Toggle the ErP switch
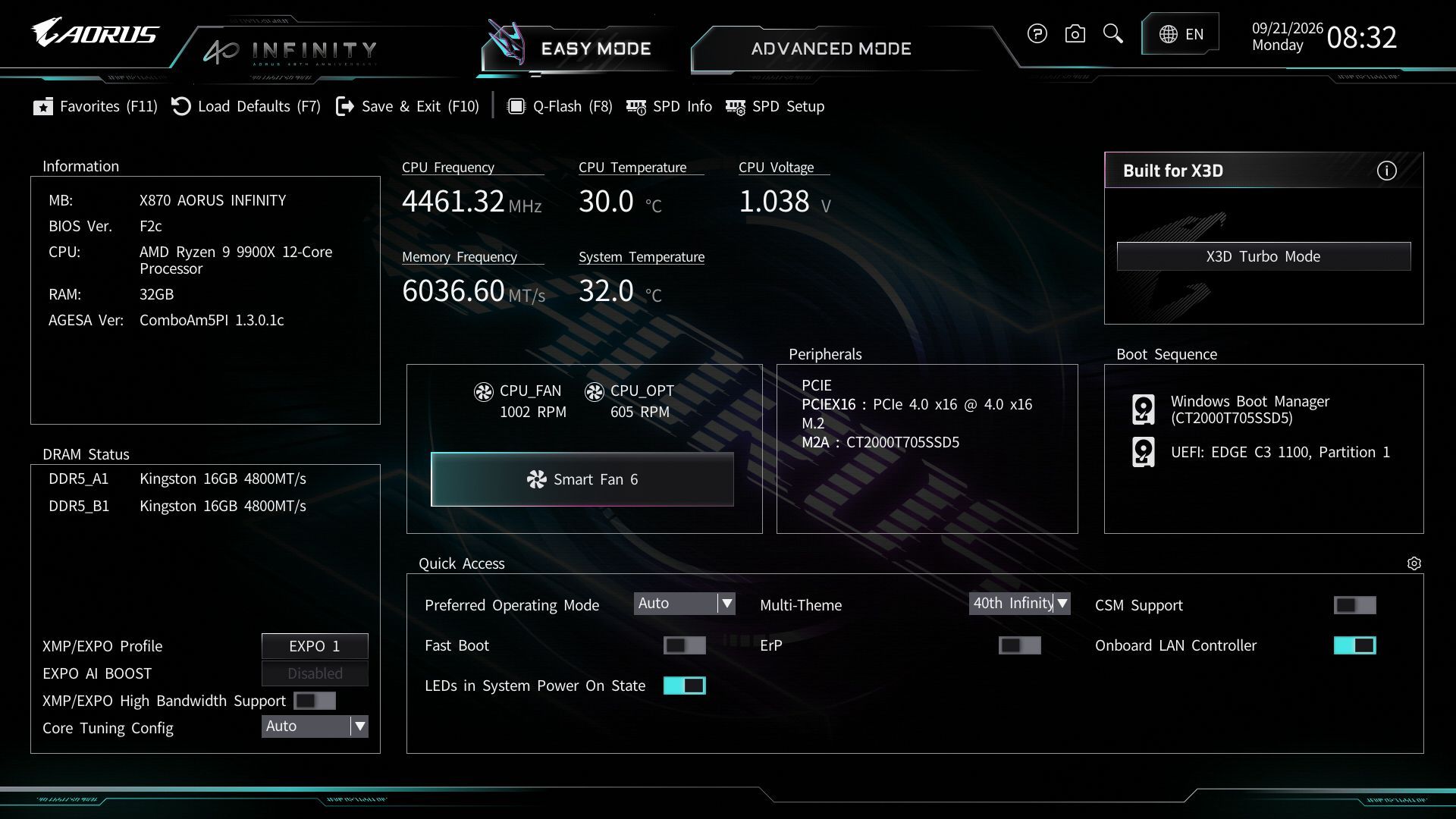1456x819 pixels. 1020,645
